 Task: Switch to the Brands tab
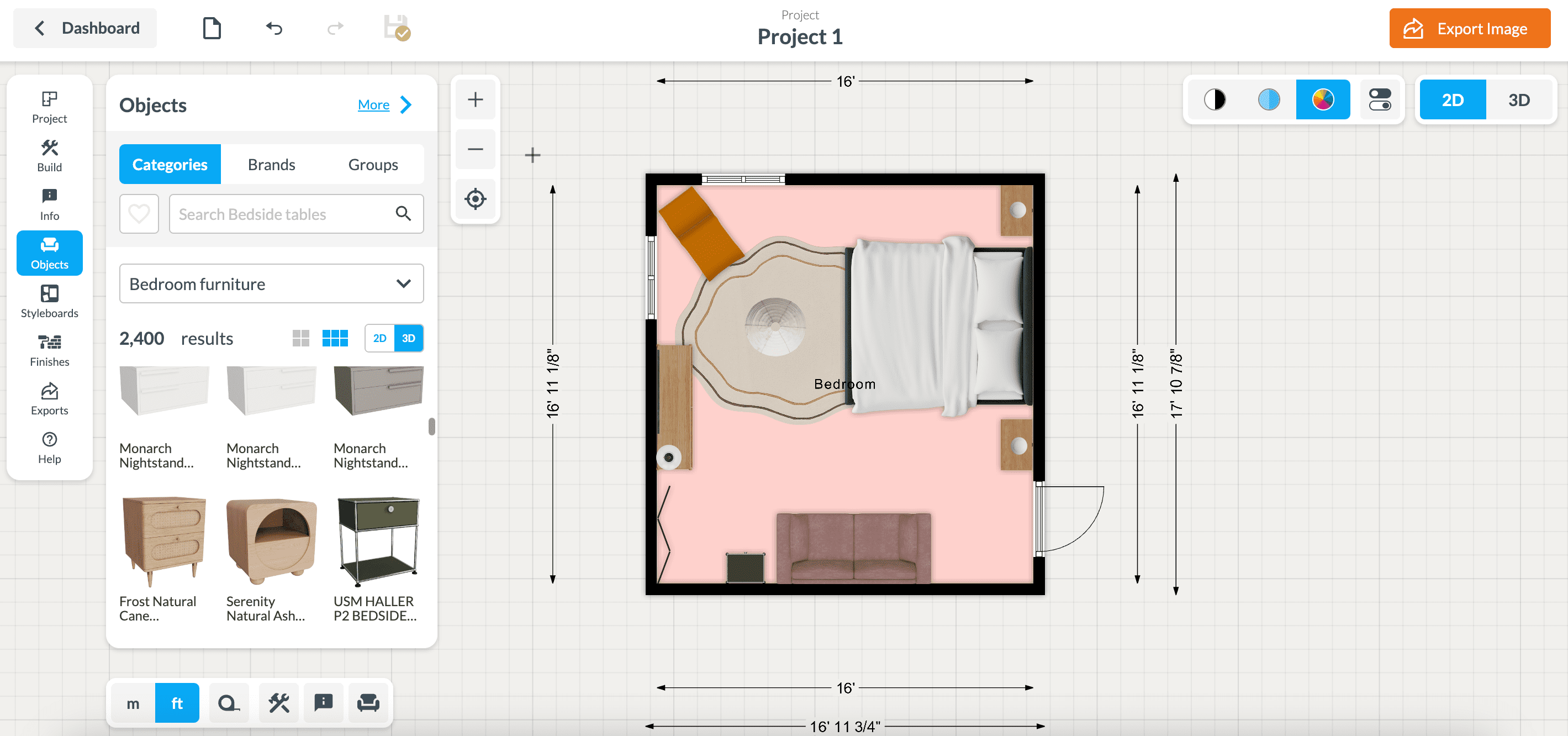tap(271, 164)
